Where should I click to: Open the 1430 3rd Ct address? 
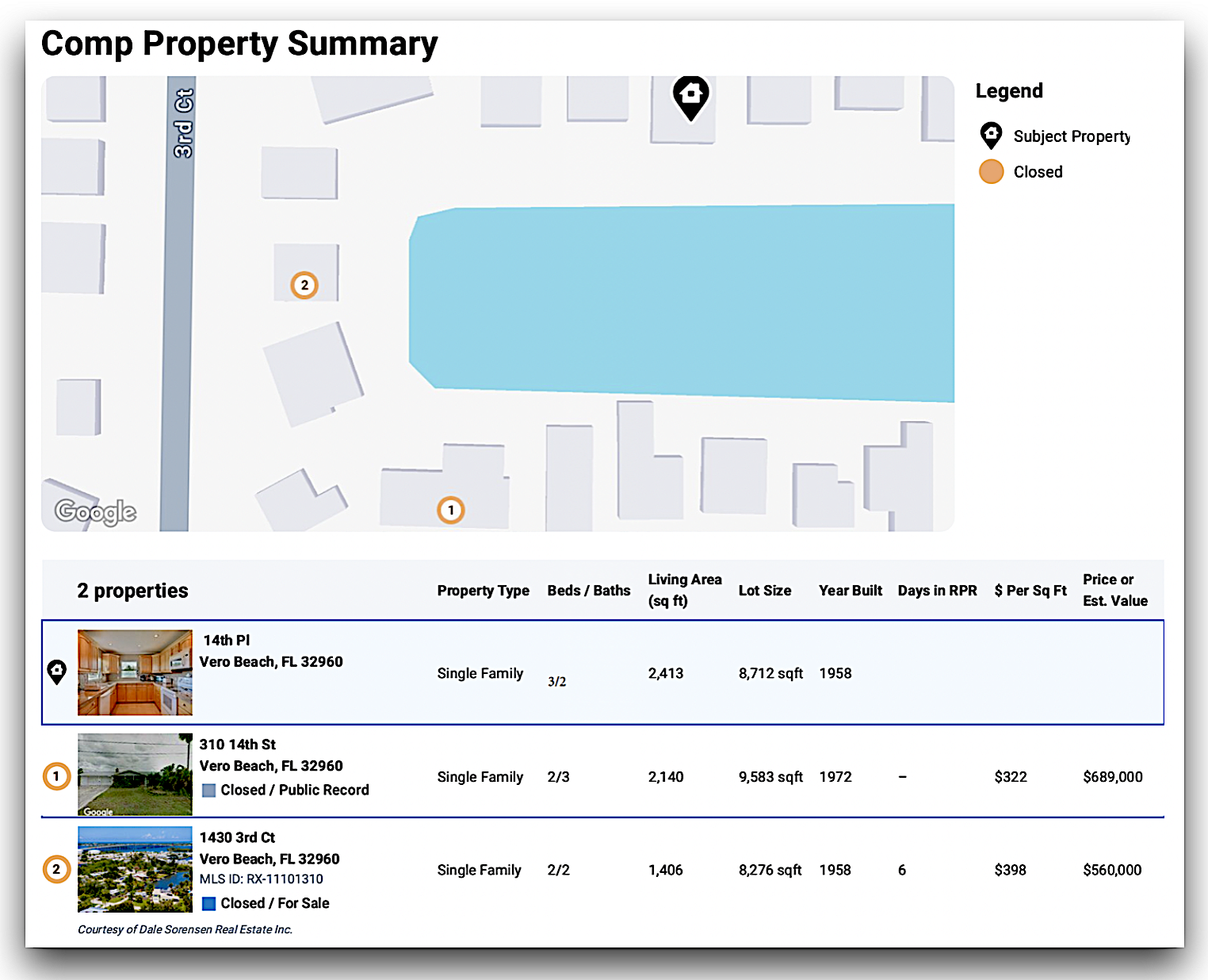pyautogui.click(x=237, y=837)
